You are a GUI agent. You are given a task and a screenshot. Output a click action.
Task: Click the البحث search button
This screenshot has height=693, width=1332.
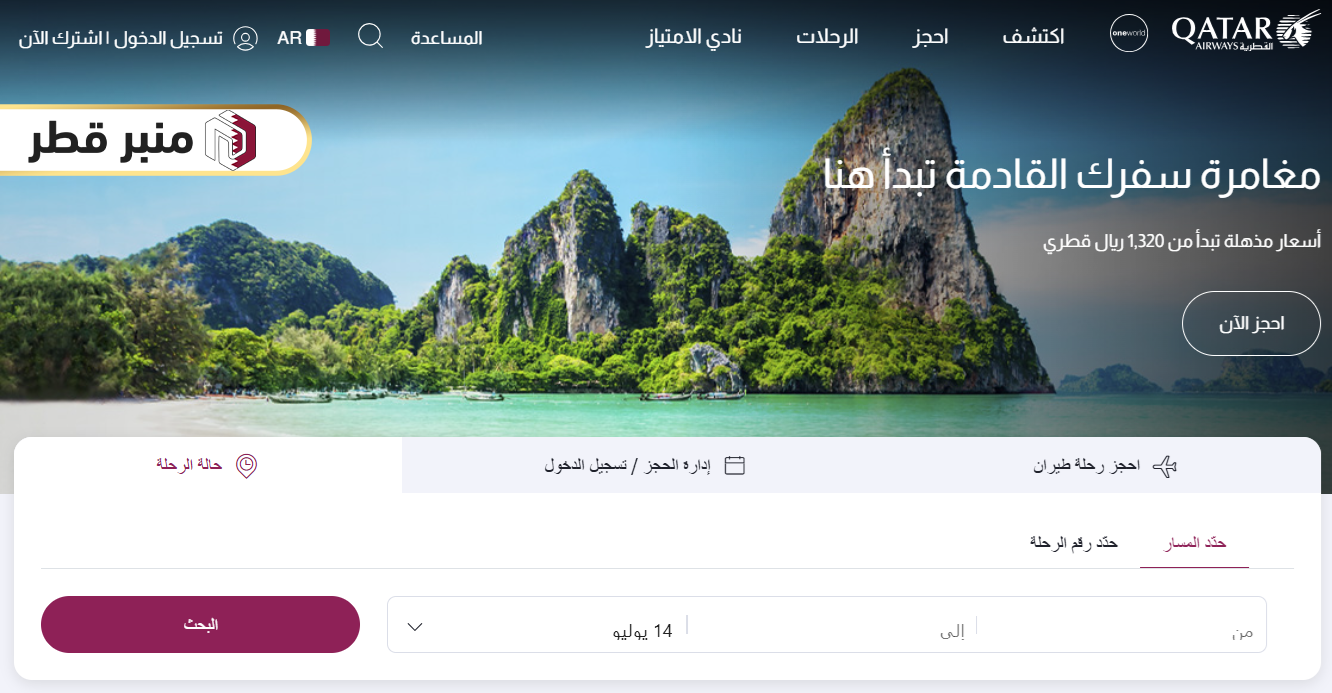pos(200,625)
